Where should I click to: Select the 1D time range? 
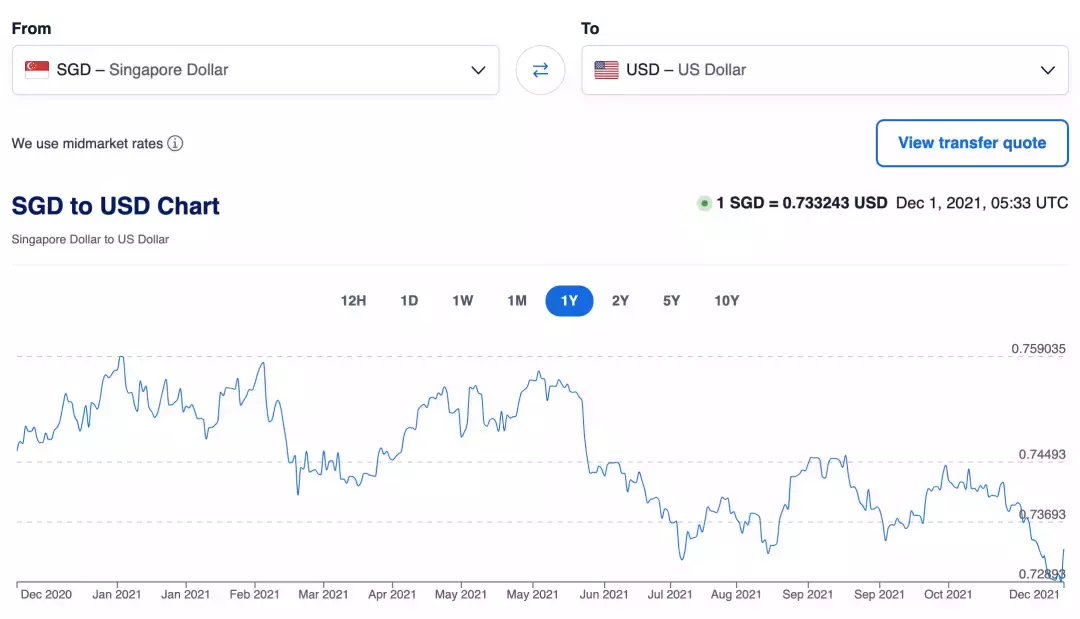pos(409,301)
